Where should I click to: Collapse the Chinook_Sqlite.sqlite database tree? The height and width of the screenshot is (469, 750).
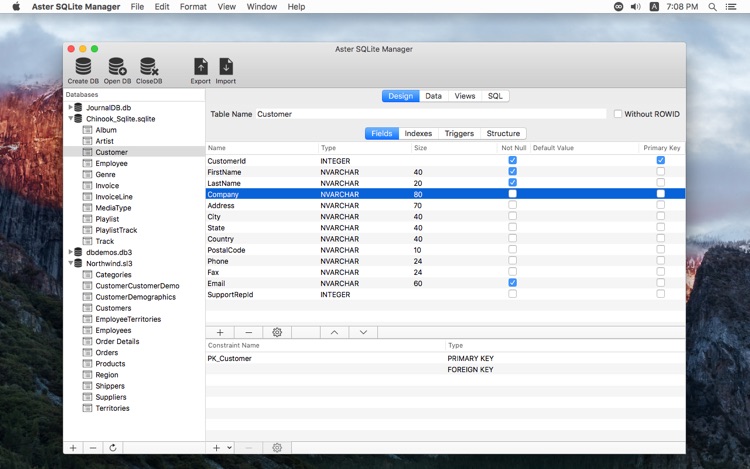point(71,118)
